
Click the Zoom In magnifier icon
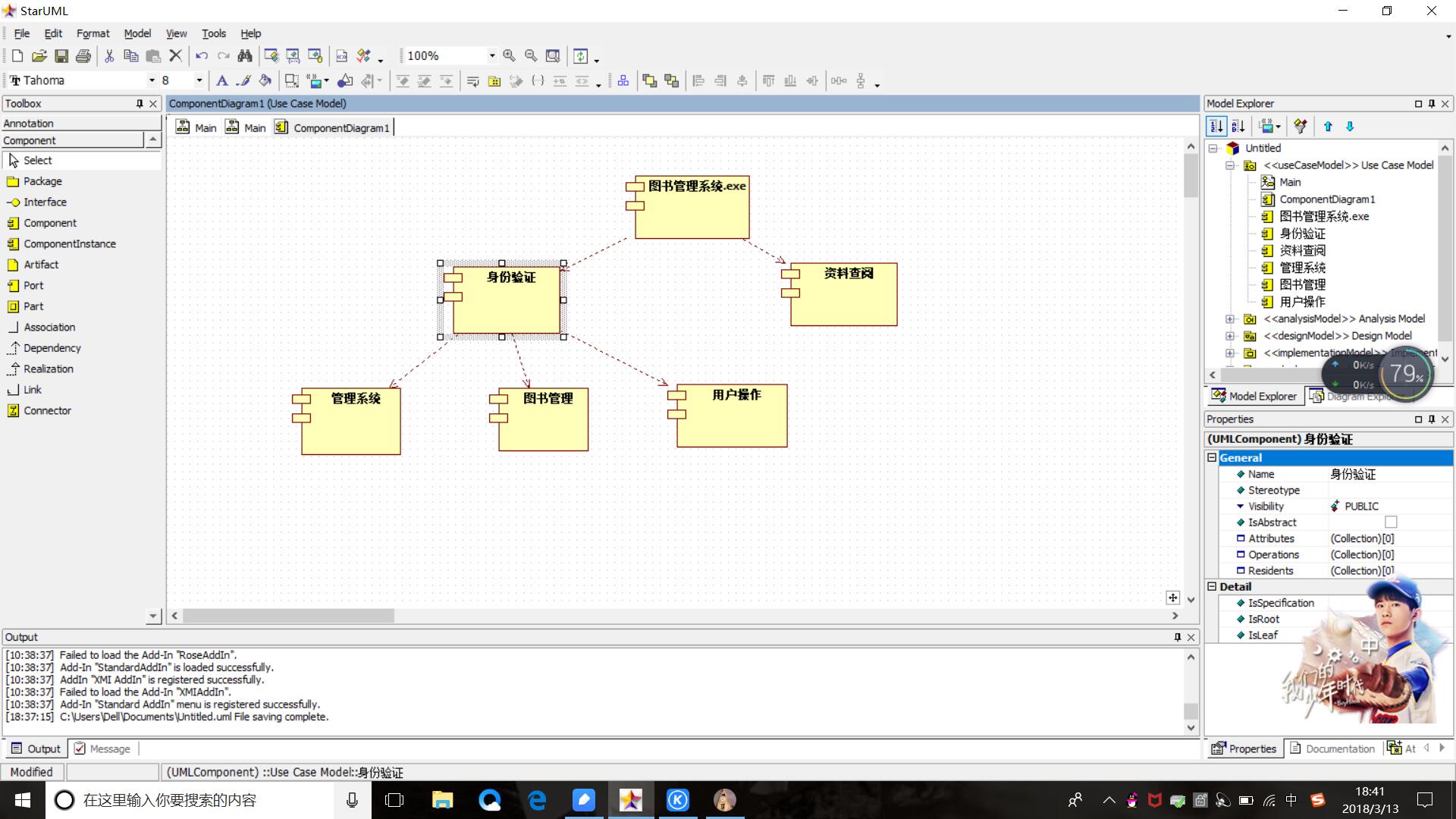click(x=509, y=56)
